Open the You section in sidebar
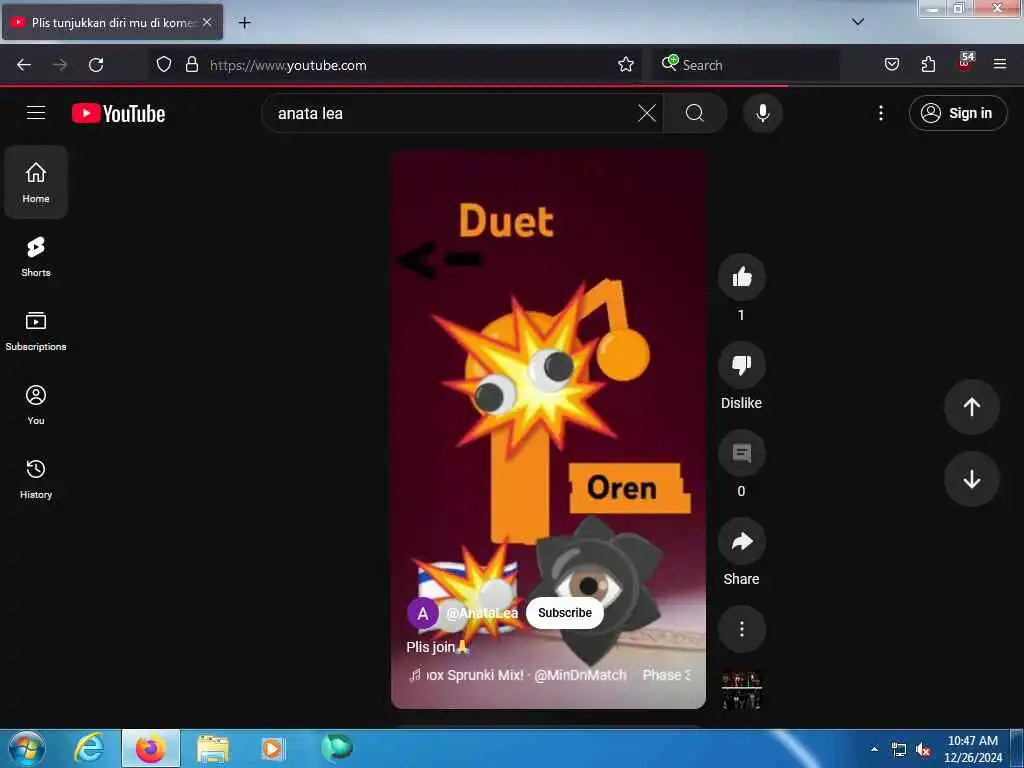Image resolution: width=1024 pixels, height=768 pixels. tap(36, 405)
